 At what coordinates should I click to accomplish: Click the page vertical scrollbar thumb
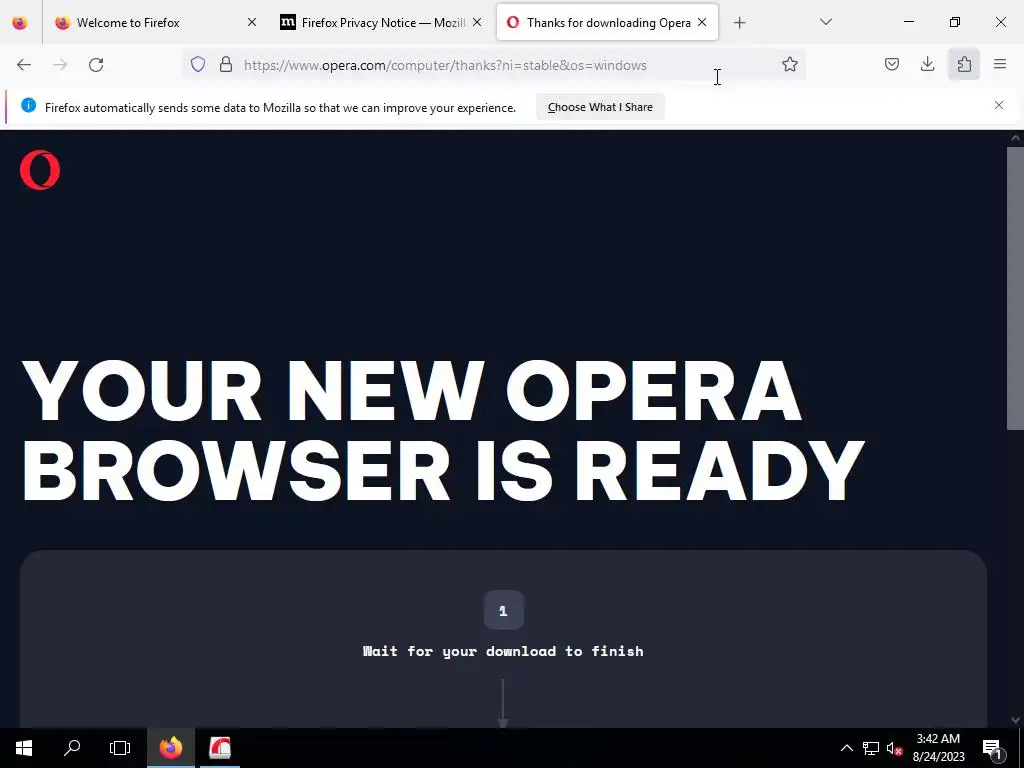point(1015,288)
